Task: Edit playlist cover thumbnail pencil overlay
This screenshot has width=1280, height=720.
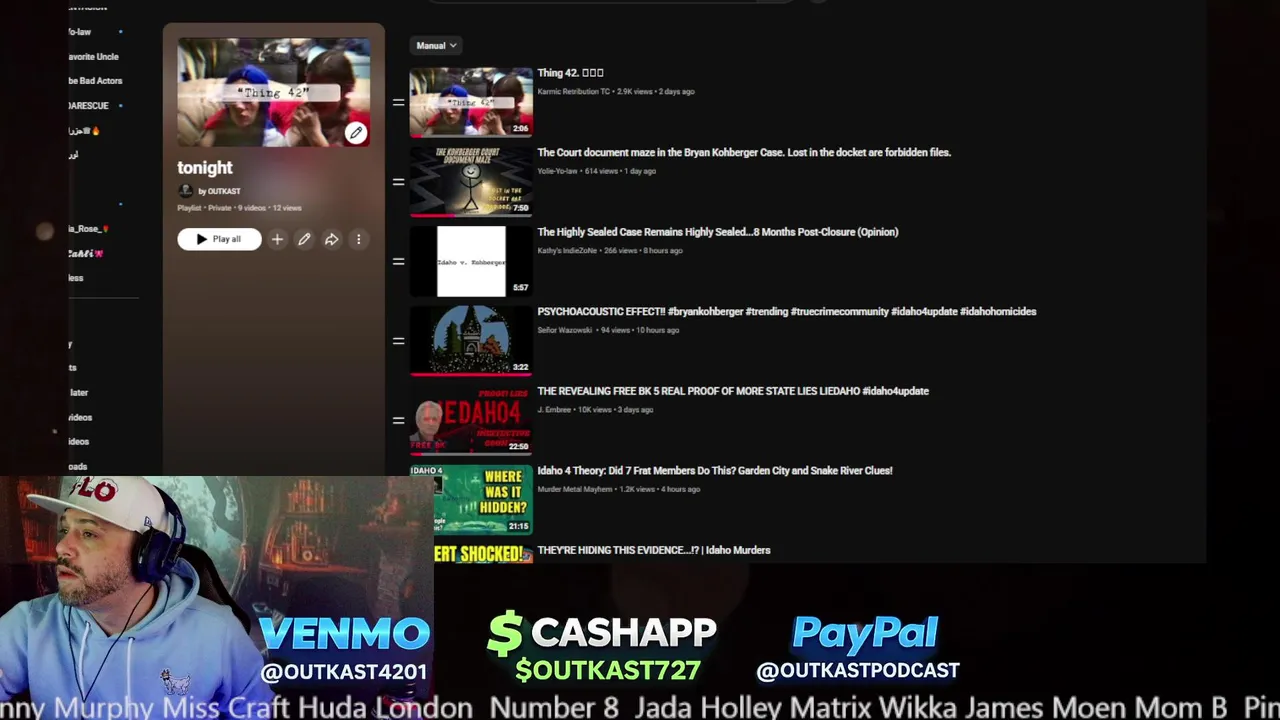Action: coord(355,132)
